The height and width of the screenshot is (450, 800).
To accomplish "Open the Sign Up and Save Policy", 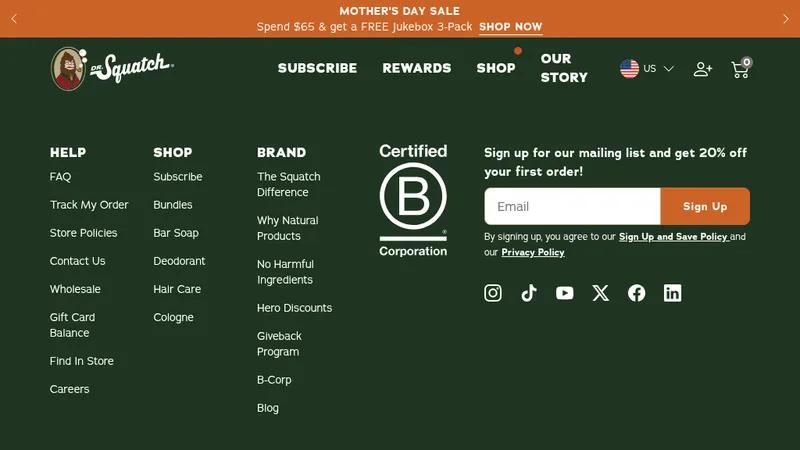I will [673, 237].
